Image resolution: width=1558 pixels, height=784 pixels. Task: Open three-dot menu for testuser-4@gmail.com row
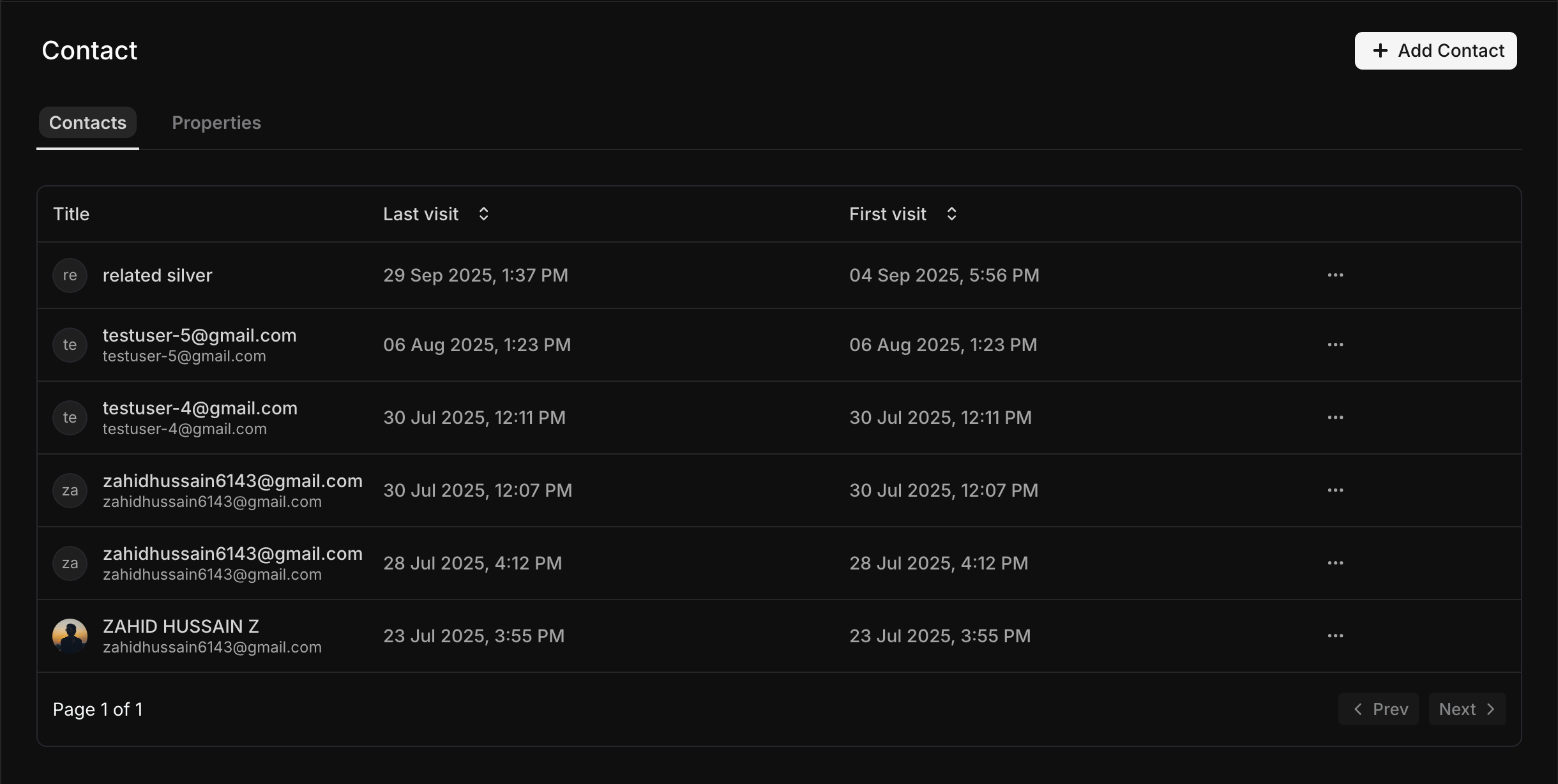(1335, 418)
